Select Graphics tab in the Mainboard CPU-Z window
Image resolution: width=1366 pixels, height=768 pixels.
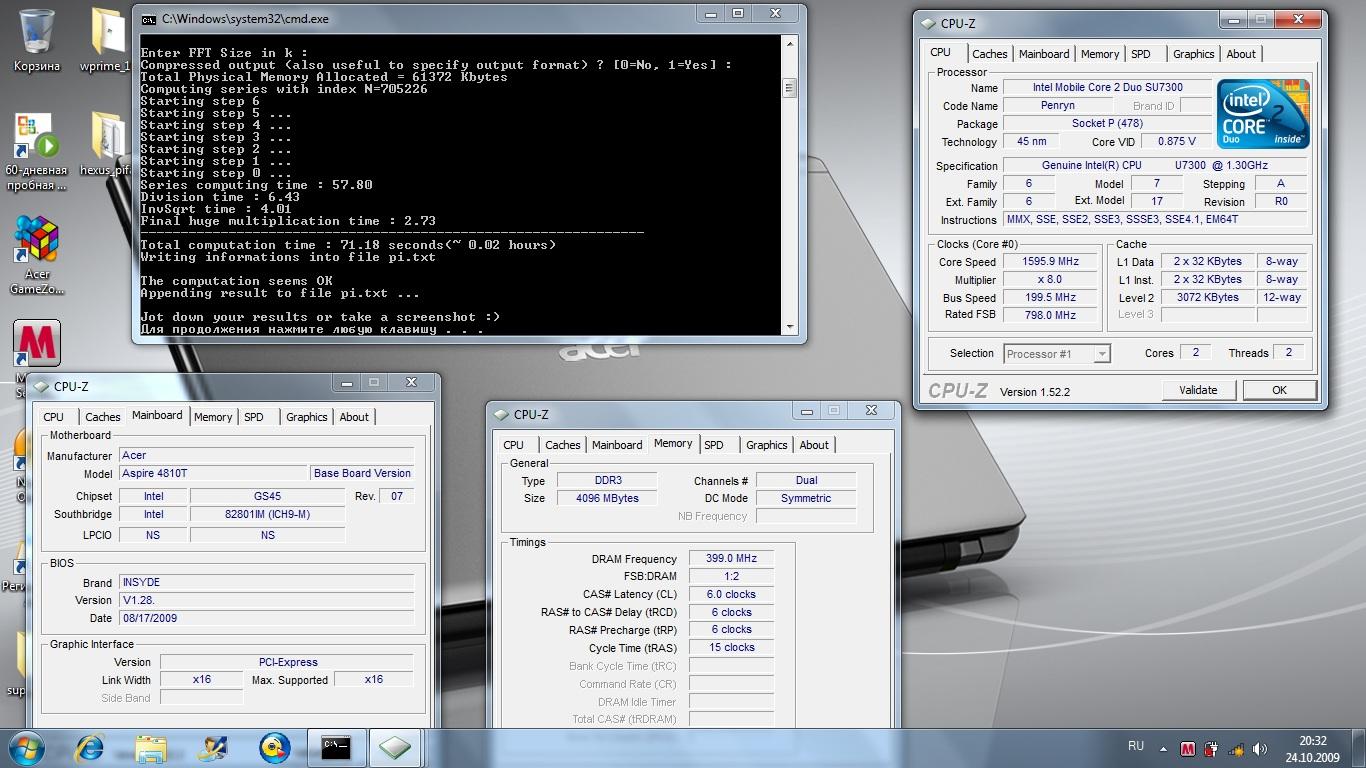[x=306, y=417]
